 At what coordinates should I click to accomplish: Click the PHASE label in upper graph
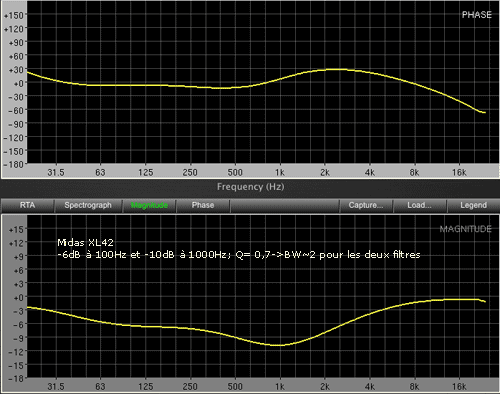tap(476, 15)
